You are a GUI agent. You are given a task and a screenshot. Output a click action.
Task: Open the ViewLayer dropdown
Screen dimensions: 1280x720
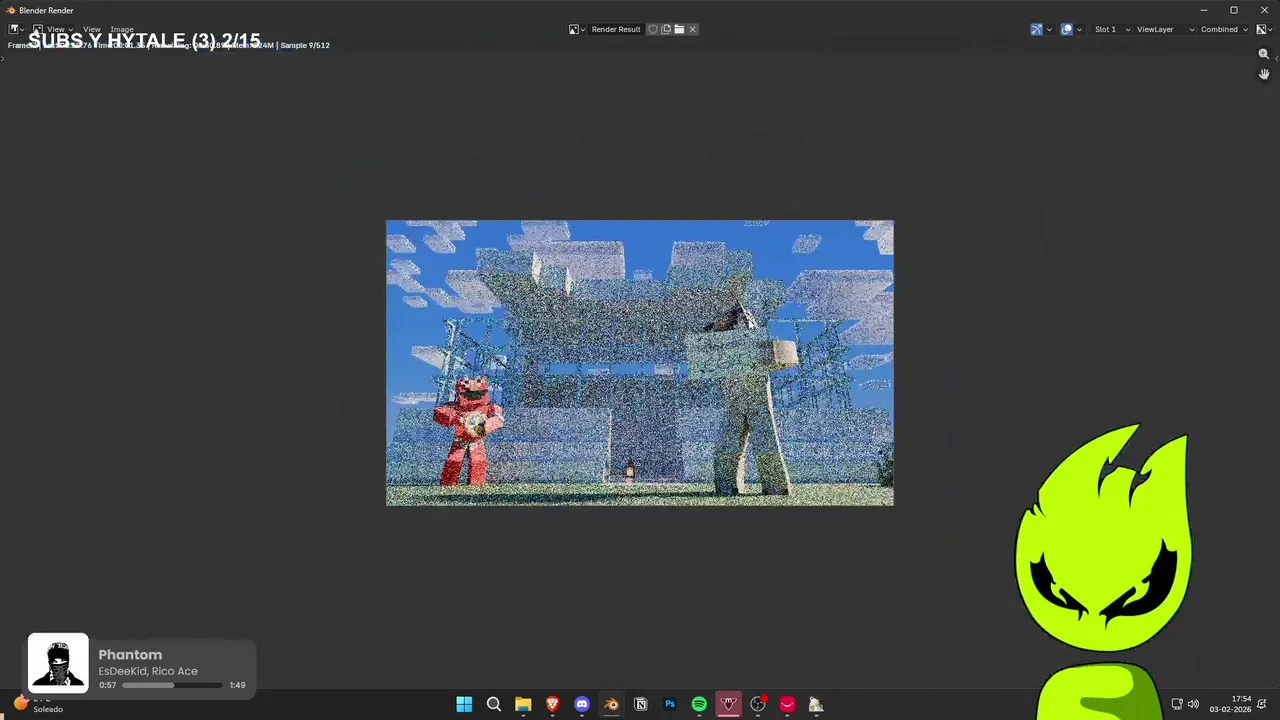tap(1165, 29)
